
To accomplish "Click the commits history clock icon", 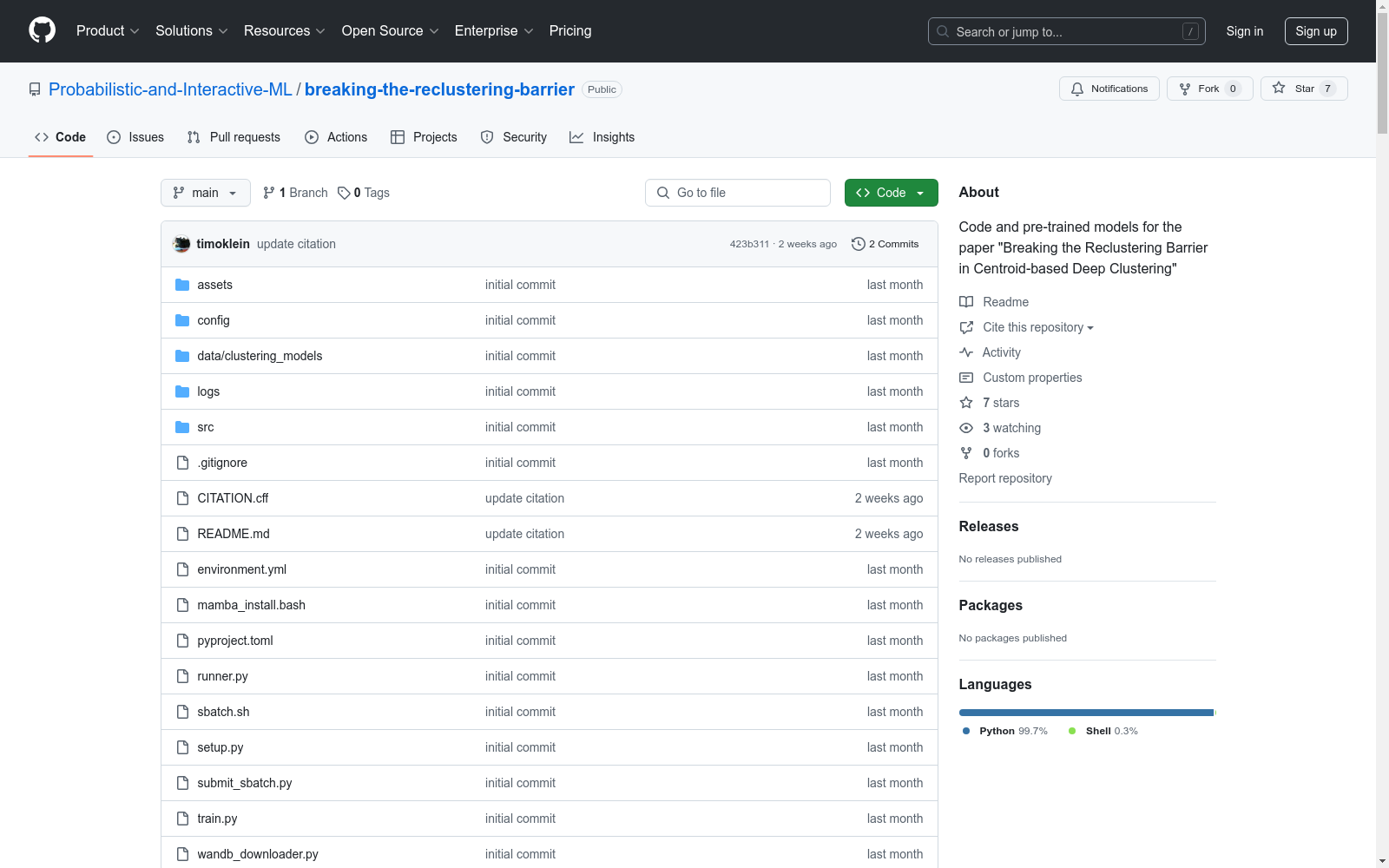I will point(858,244).
